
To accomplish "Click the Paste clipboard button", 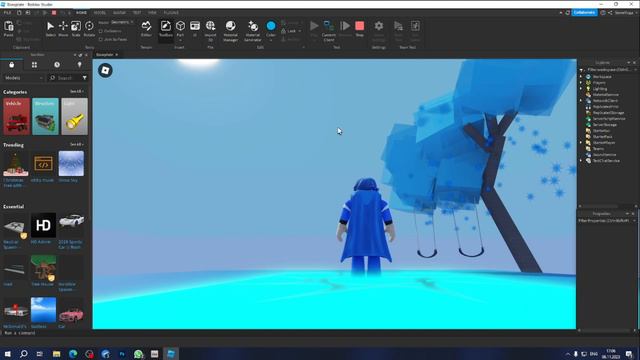I will pyautogui.click(x=9, y=29).
